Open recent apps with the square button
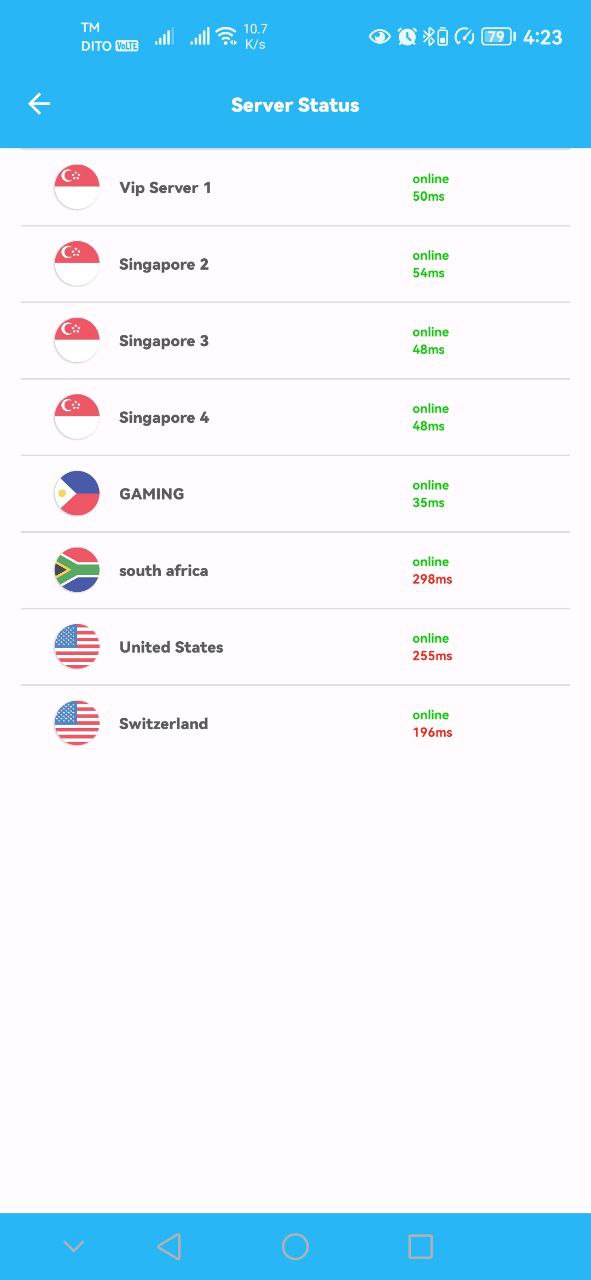The height and width of the screenshot is (1280, 591). [421, 1246]
